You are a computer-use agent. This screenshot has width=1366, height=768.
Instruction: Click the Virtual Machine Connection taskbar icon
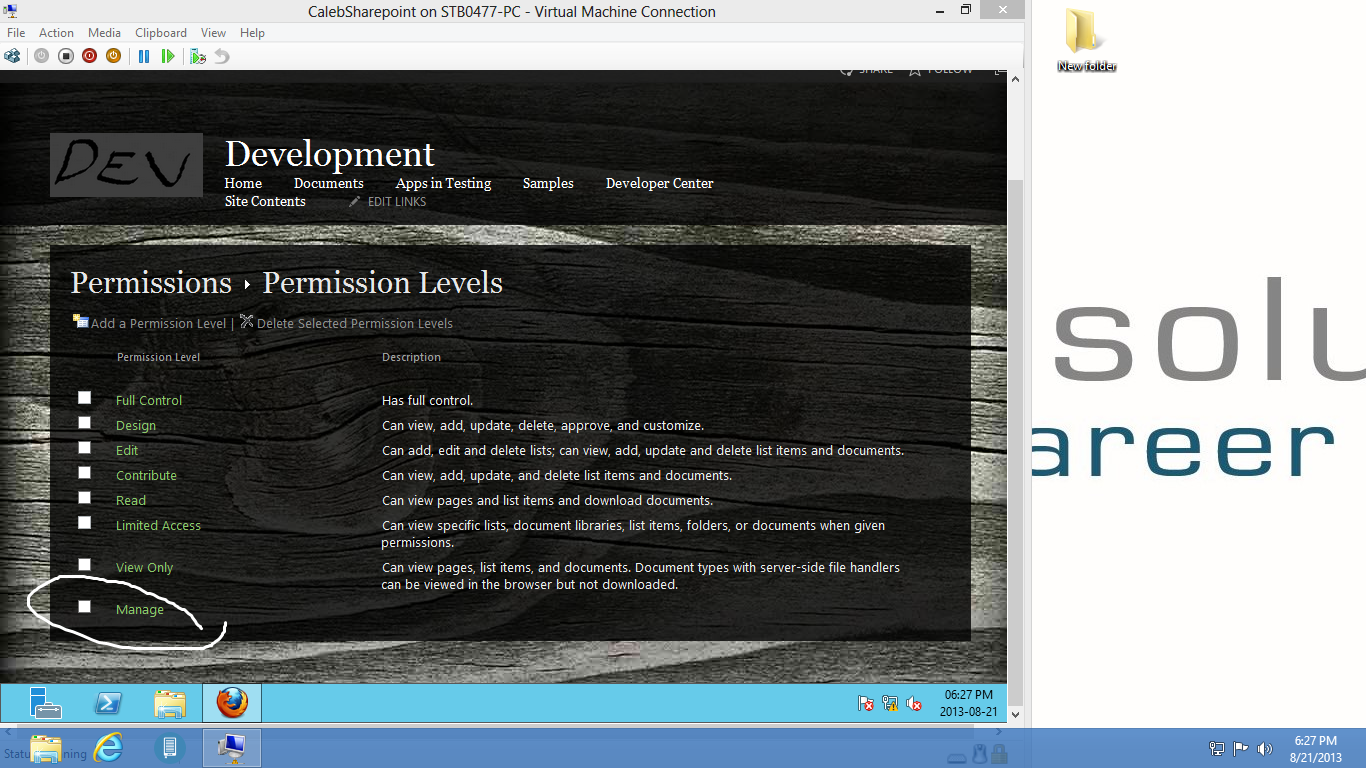pos(232,748)
